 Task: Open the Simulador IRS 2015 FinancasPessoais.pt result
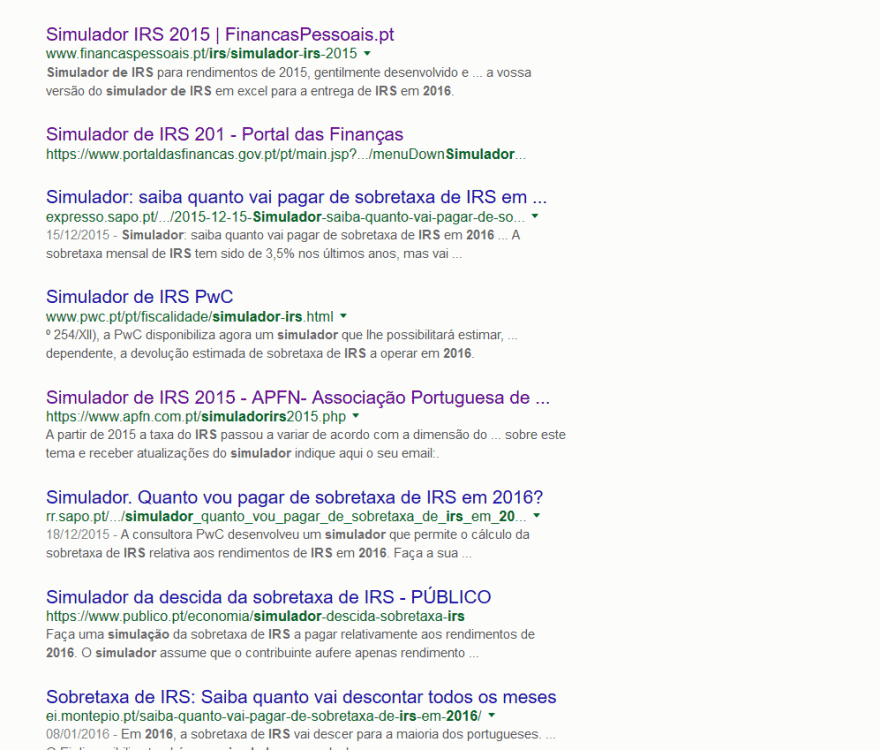[220, 34]
